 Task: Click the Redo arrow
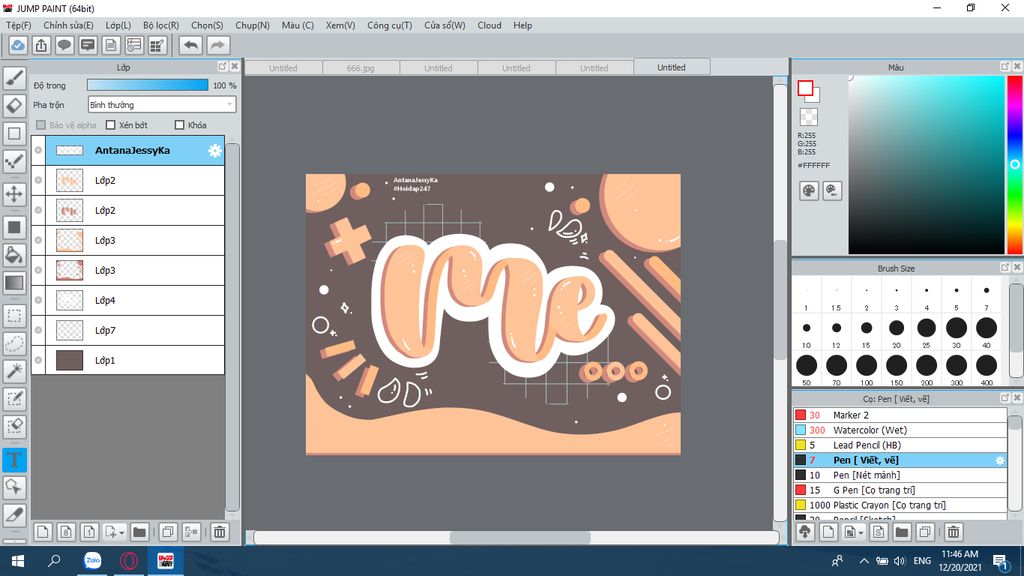click(218, 45)
